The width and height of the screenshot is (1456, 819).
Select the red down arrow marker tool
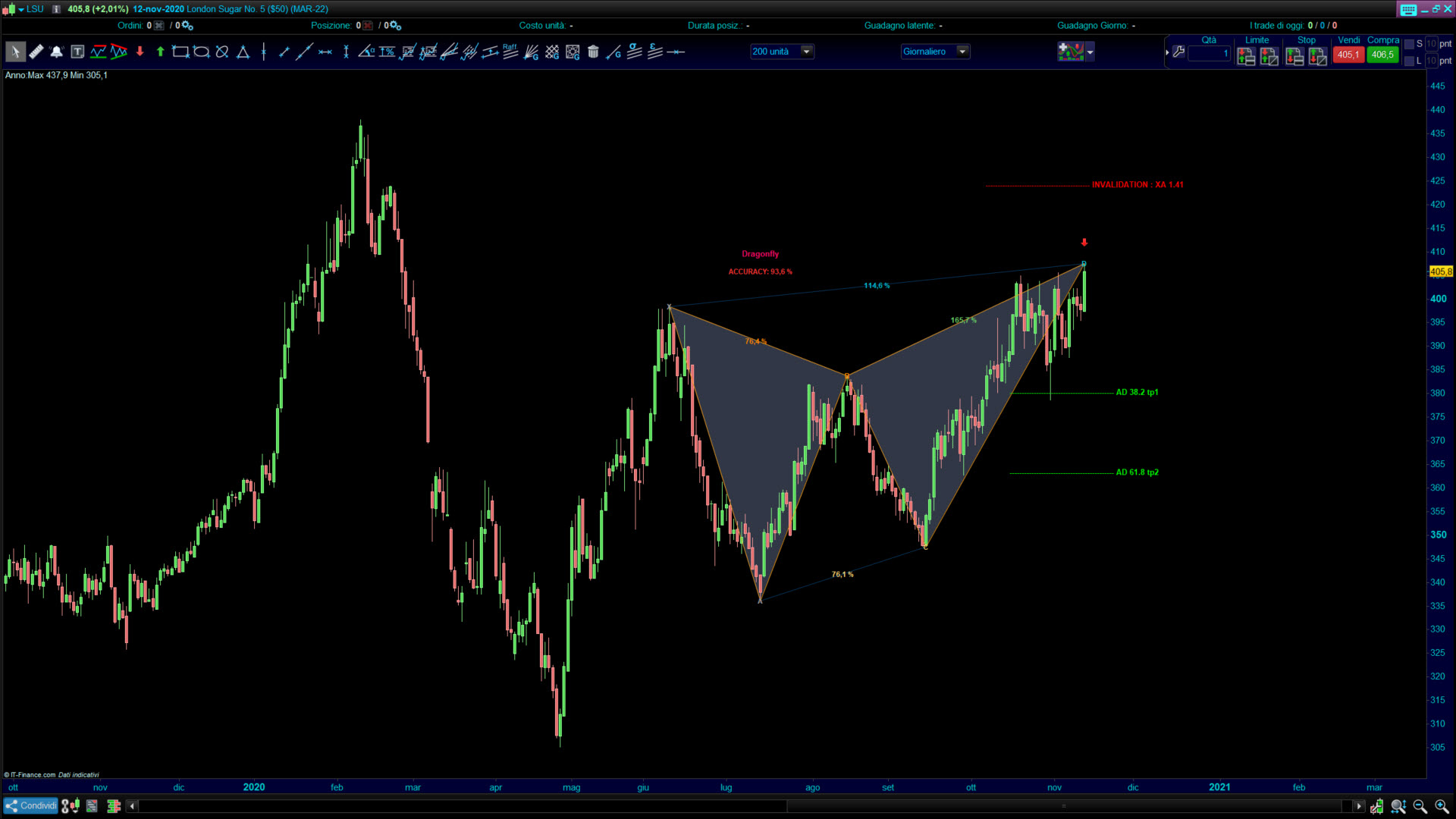[140, 52]
